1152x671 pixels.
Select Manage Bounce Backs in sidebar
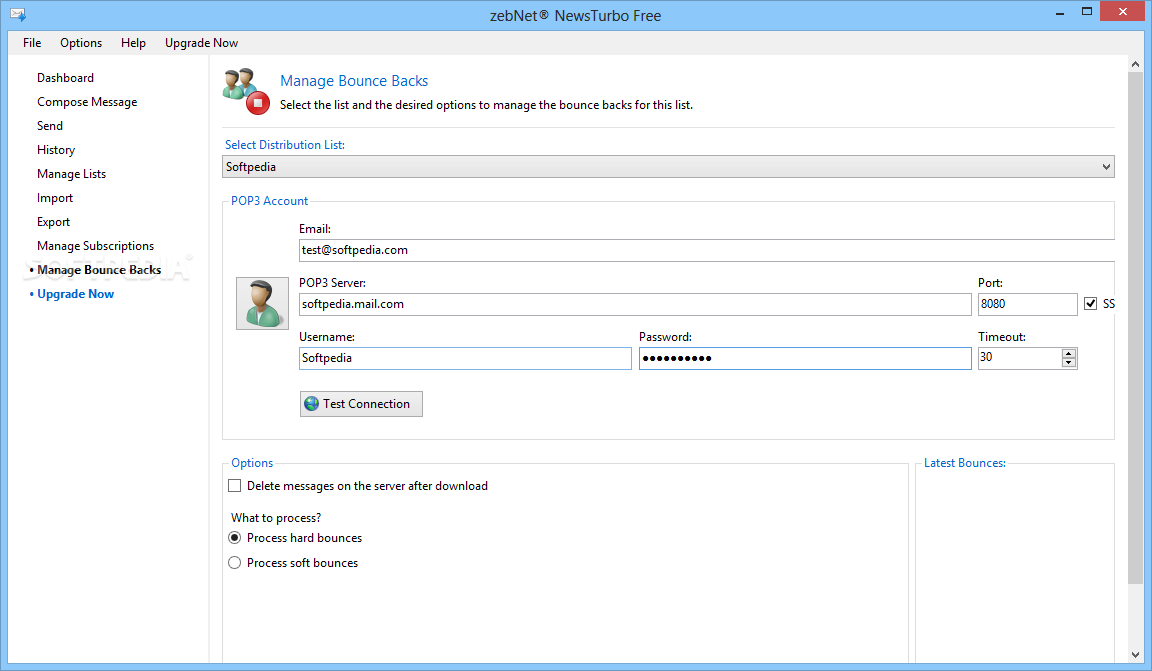click(x=99, y=270)
